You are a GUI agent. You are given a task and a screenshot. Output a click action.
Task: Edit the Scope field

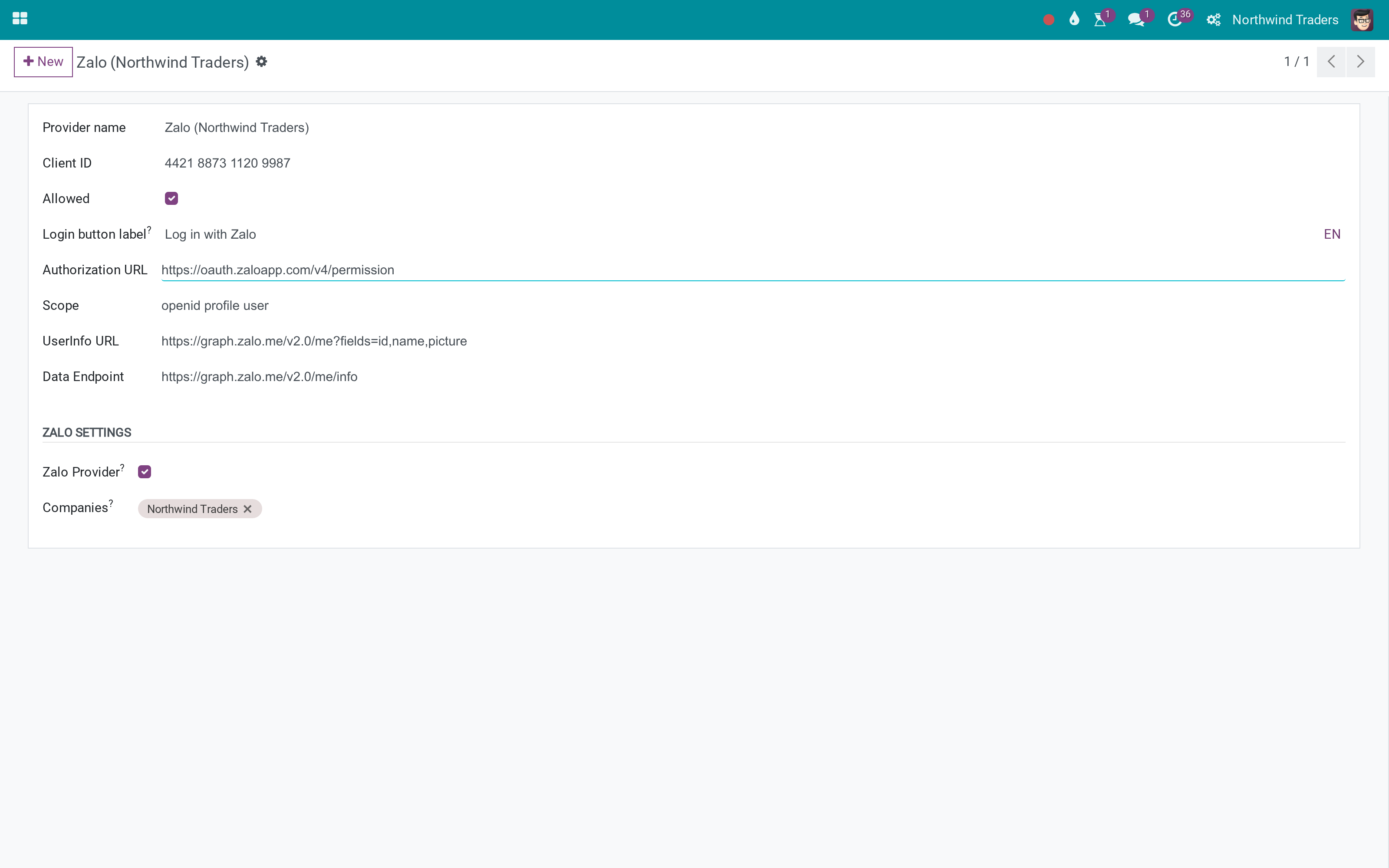click(753, 306)
